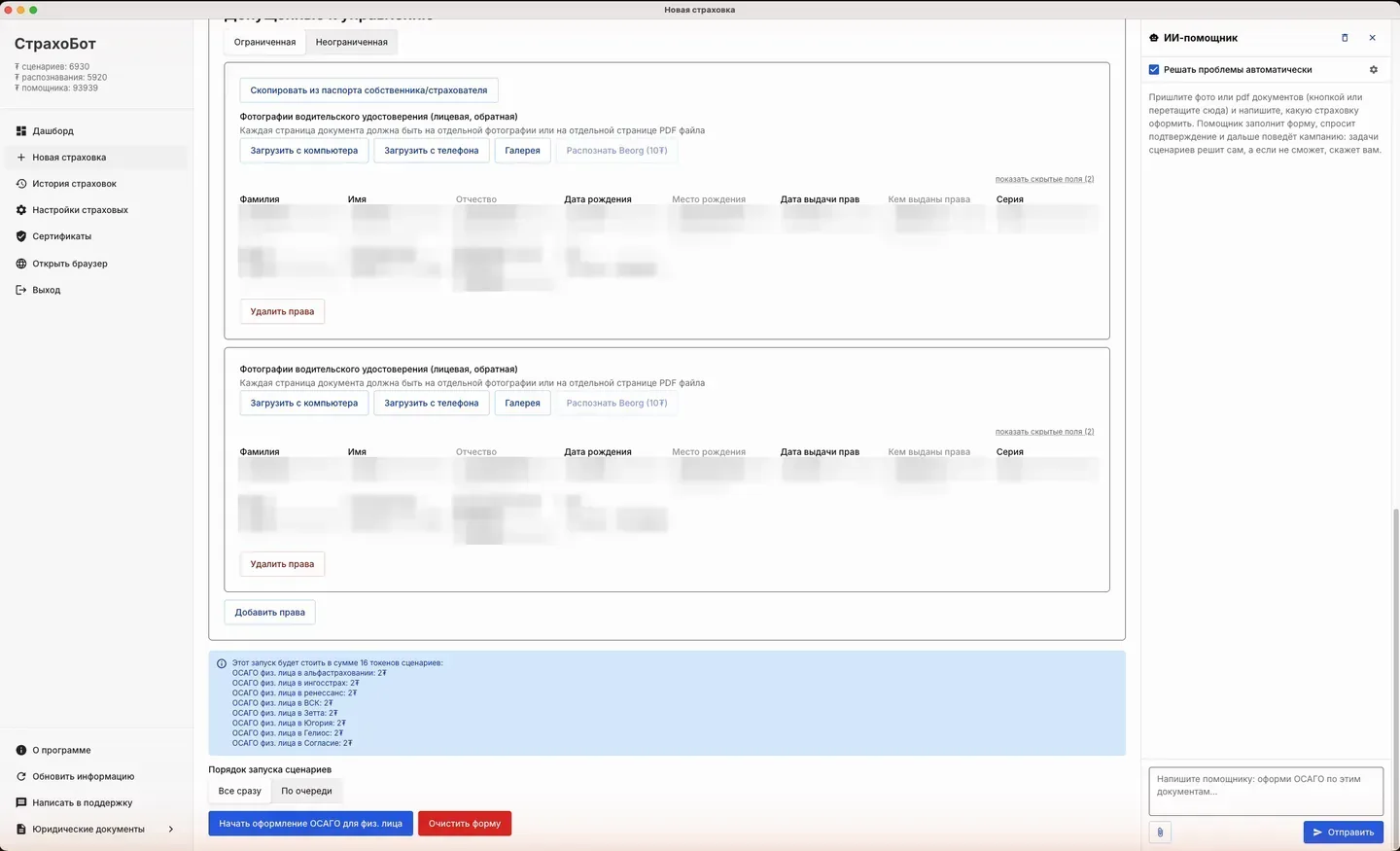
Task: Click Загрузить с компьютера in second license
Action: click(x=304, y=403)
